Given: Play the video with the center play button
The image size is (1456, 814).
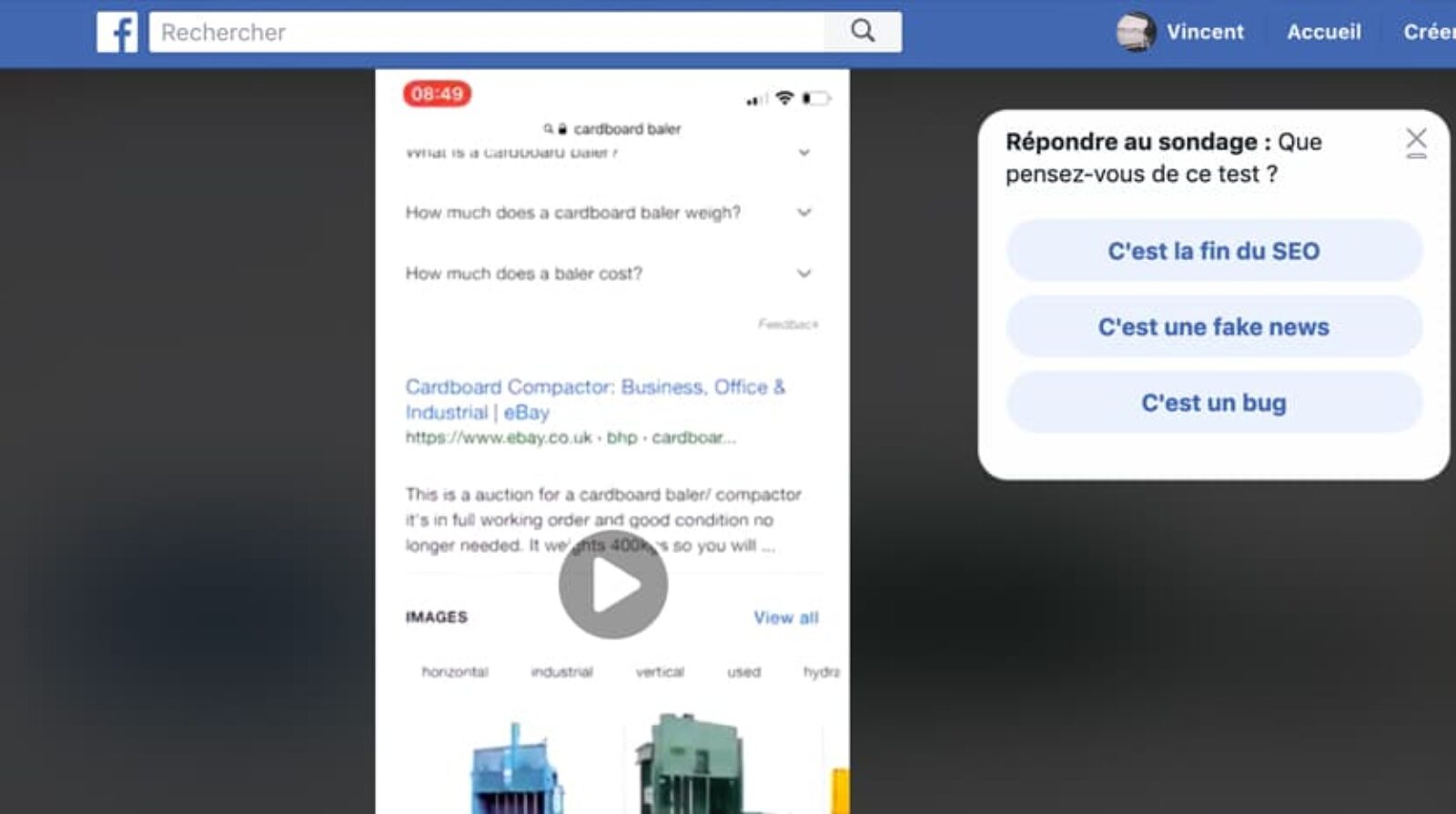Looking at the screenshot, I should pyautogui.click(x=612, y=585).
